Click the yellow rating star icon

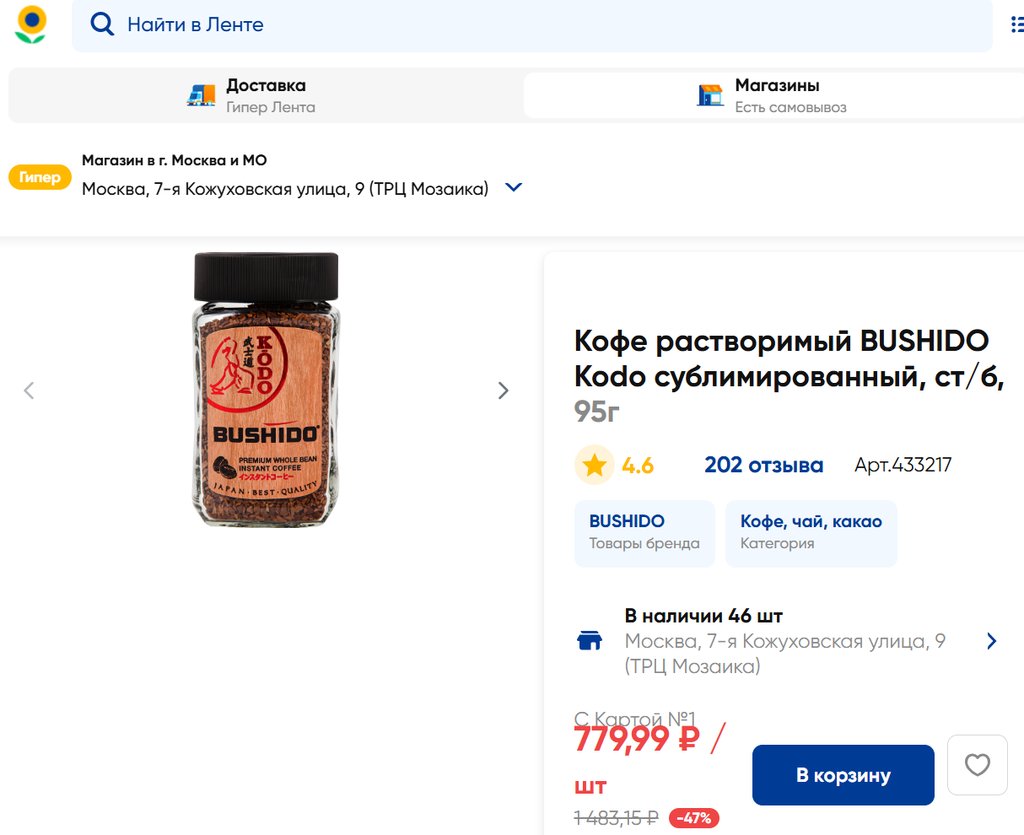tap(594, 465)
